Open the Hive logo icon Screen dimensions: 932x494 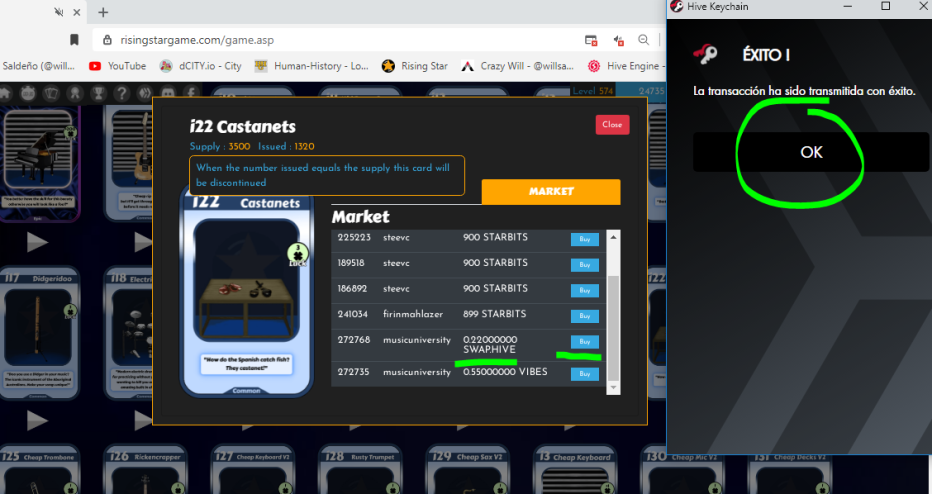[x=144, y=93]
